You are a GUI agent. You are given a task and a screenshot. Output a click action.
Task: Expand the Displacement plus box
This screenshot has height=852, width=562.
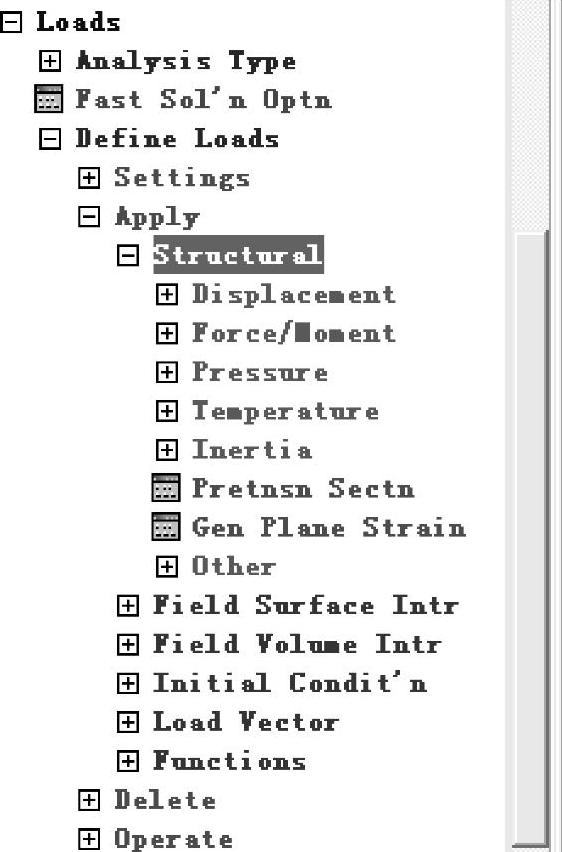tap(167, 295)
